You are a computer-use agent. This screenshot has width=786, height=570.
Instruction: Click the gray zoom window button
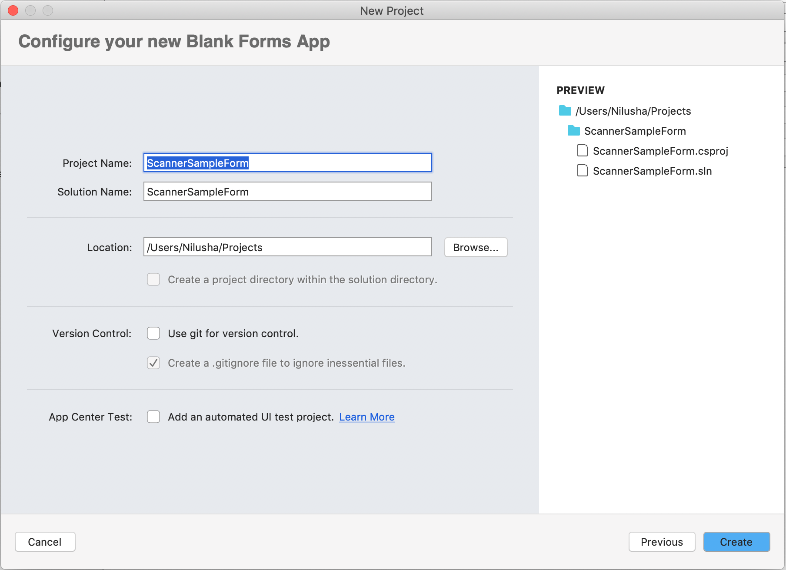(x=48, y=10)
